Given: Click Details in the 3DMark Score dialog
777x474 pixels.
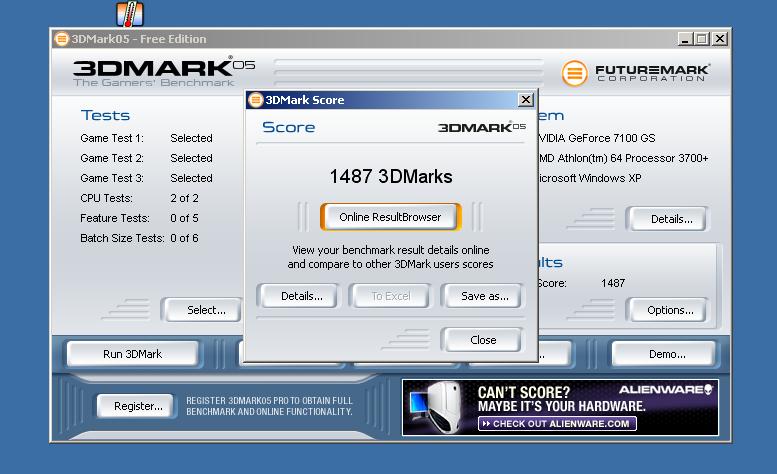Looking at the screenshot, I should click(301, 296).
